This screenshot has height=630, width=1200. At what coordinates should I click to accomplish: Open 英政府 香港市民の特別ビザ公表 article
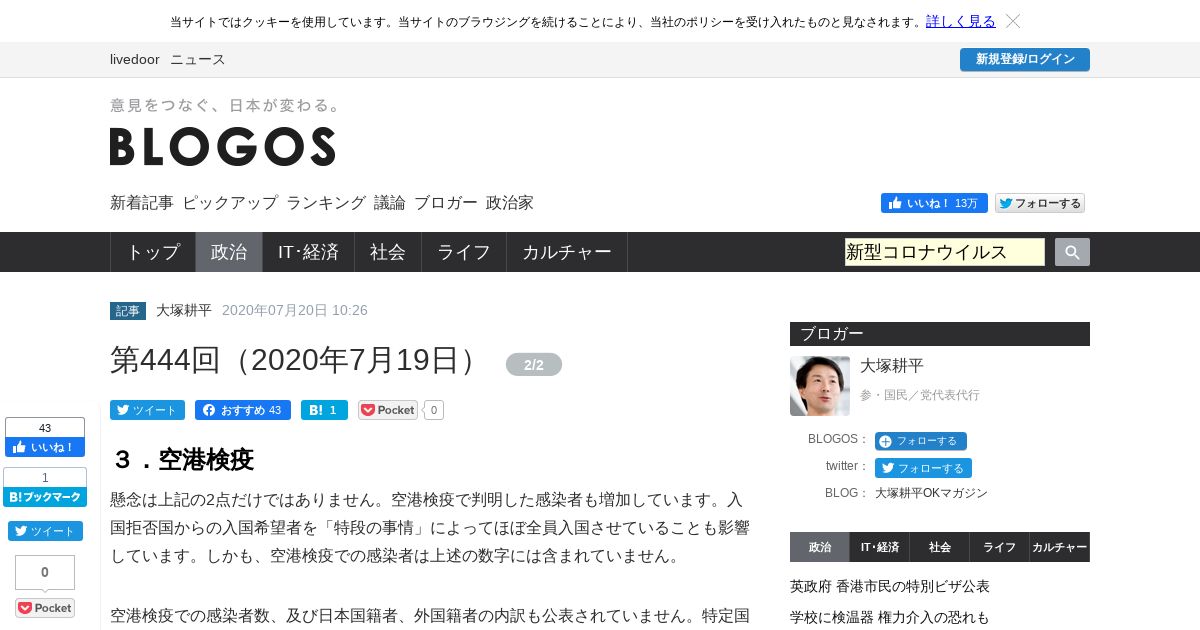890,586
